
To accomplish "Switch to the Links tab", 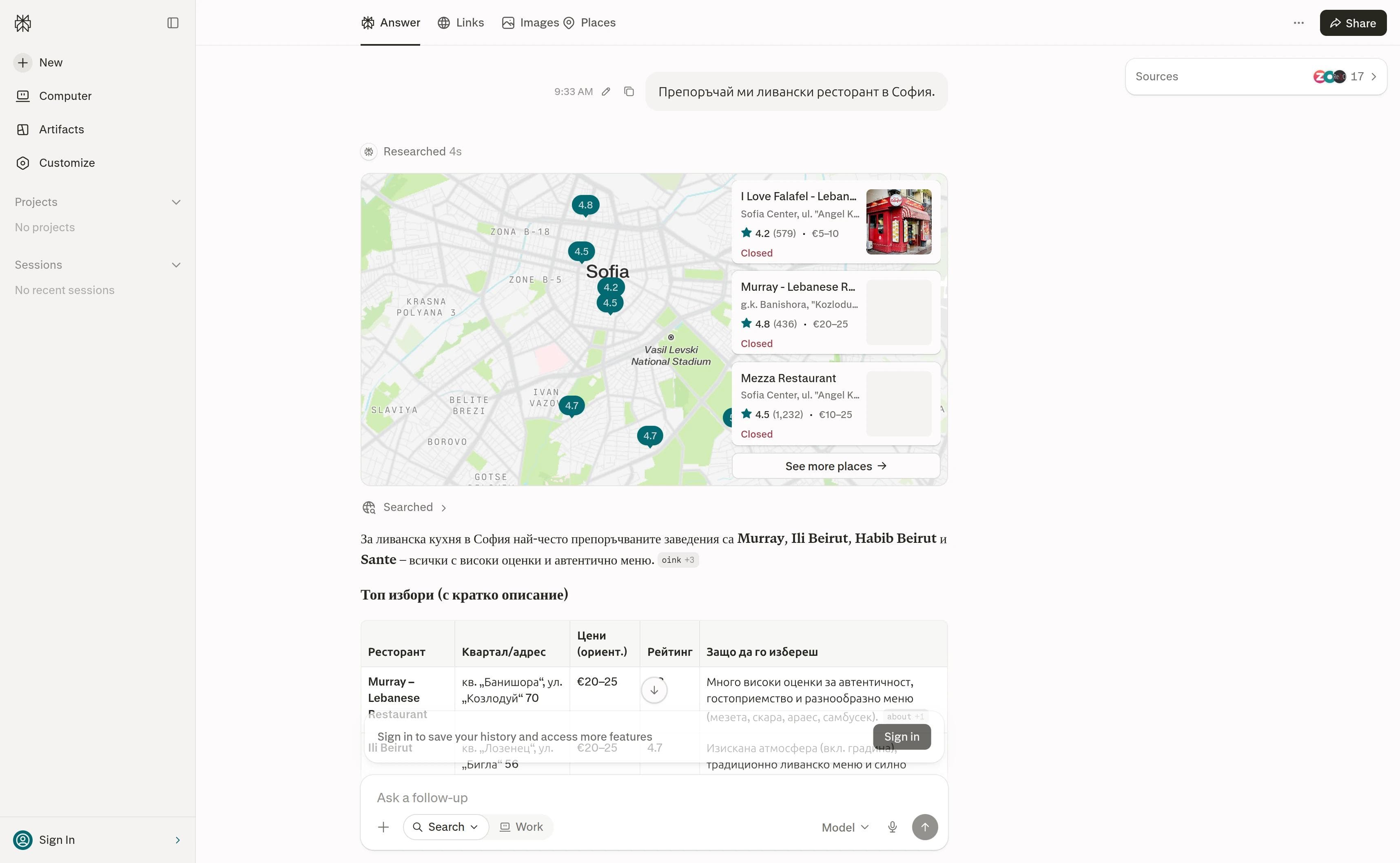I will pyautogui.click(x=461, y=23).
